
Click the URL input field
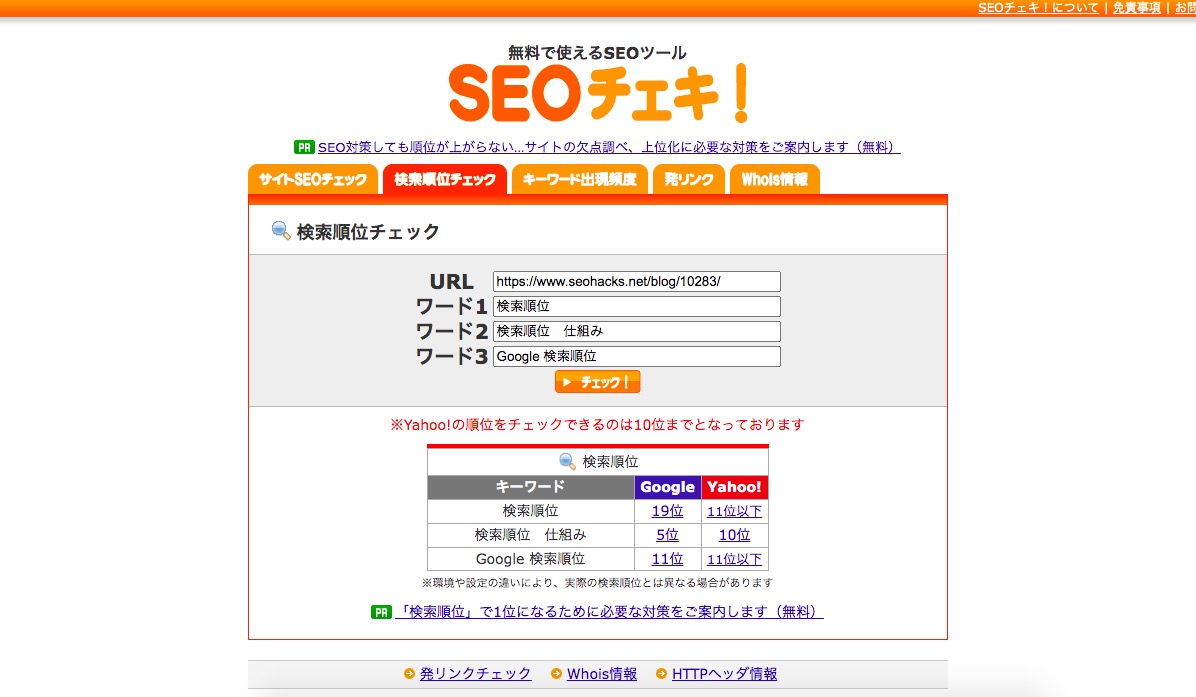click(x=637, y=281)
